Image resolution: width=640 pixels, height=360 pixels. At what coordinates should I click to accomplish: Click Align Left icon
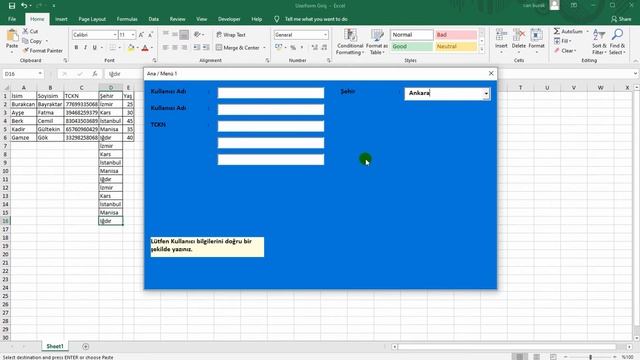165,48
